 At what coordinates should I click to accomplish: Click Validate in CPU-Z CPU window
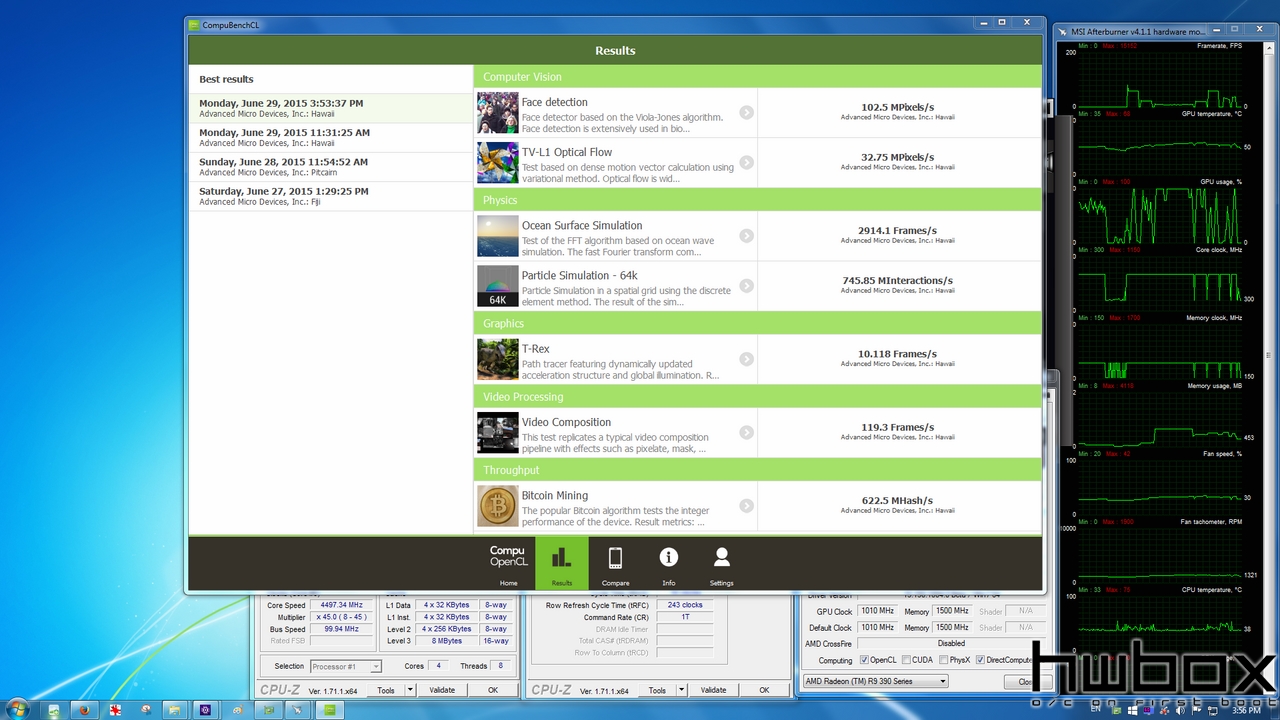[x=442, y=690]
